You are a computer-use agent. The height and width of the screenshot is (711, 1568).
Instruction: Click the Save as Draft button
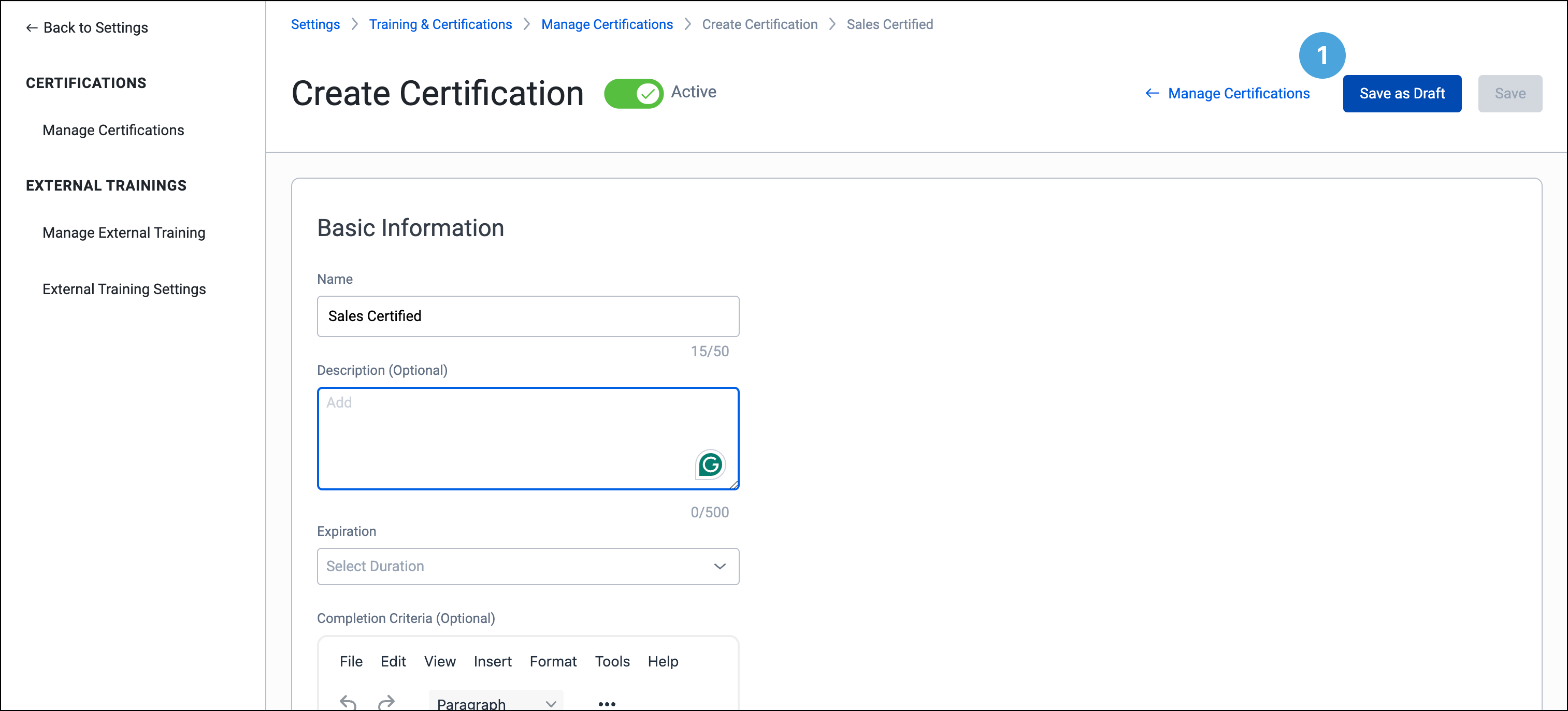(1402, 94)
